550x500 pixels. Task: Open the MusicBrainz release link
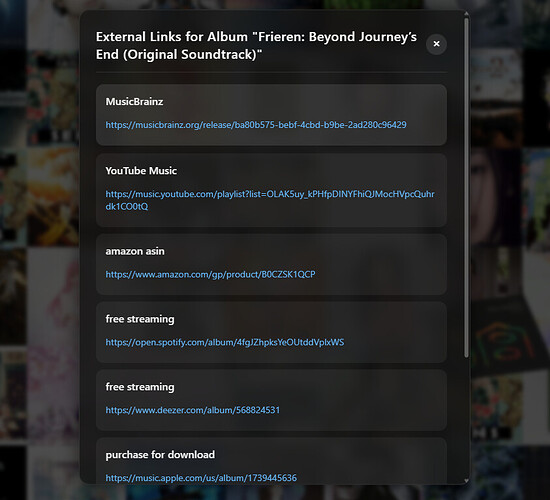point(256,125)
